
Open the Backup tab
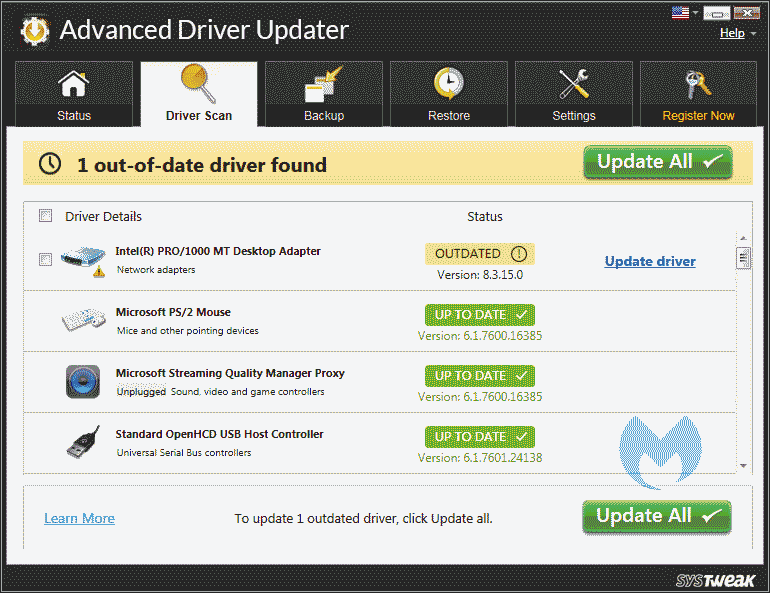(x=324, y=94)
